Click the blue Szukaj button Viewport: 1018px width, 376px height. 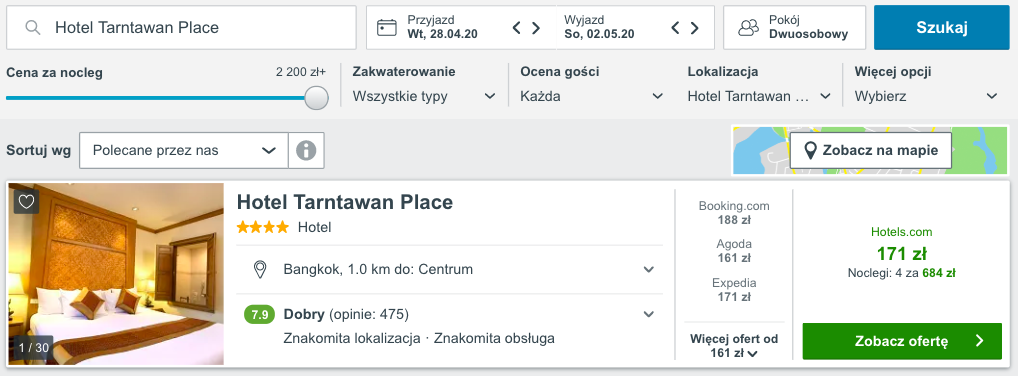click(941, 27)
